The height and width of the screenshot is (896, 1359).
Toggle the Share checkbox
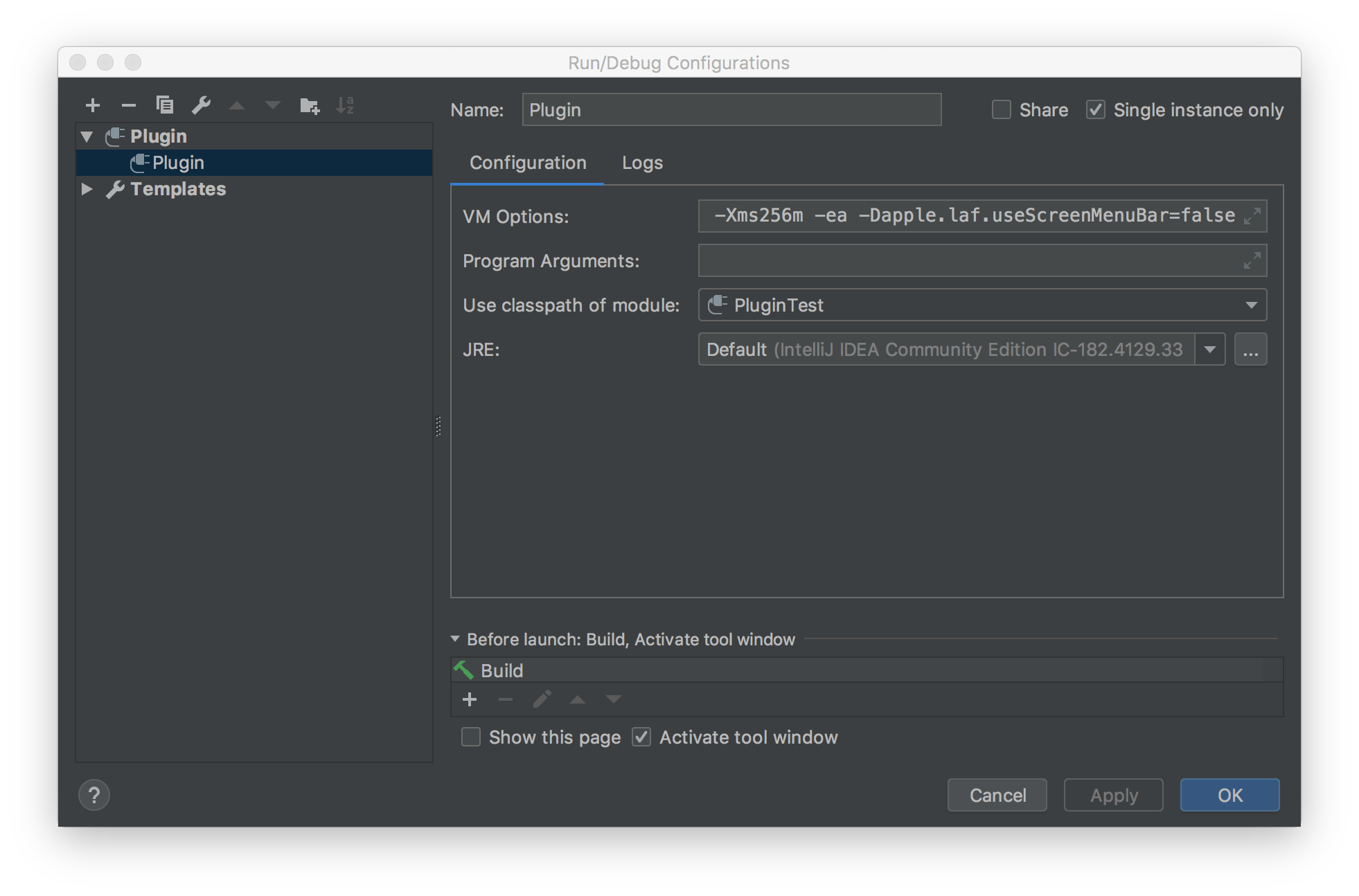tap(1001, 110)
